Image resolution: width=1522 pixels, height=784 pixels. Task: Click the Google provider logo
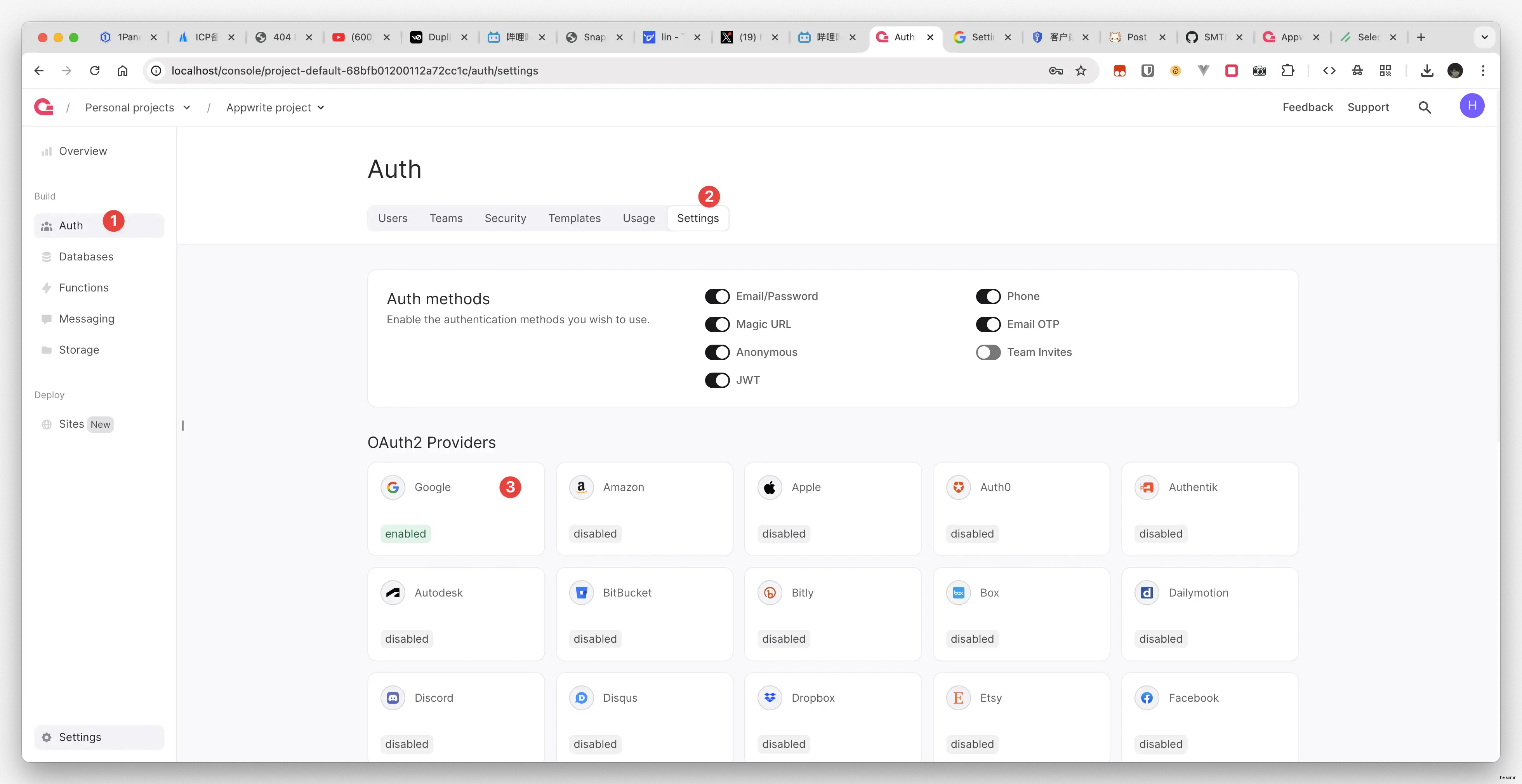pos(393,487)
